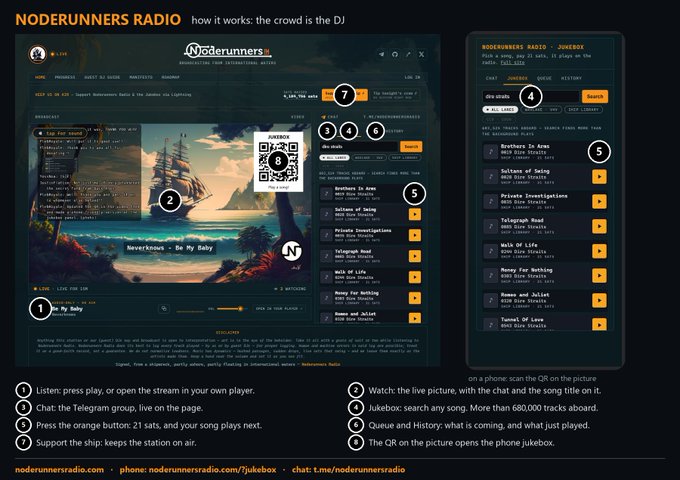Switch to the QUEUE tab in the phone view

tap(544, 78)
